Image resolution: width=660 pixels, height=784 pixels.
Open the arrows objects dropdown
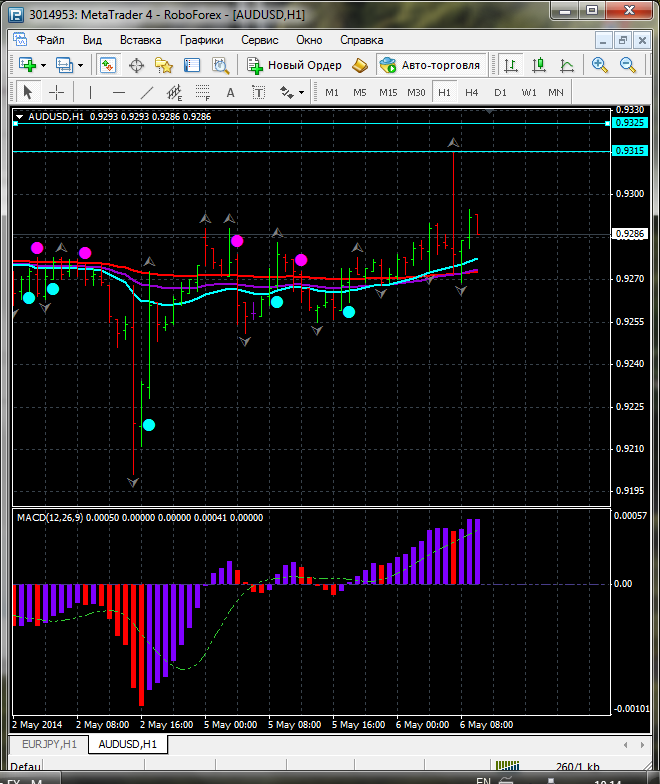(x=293, y=92)
